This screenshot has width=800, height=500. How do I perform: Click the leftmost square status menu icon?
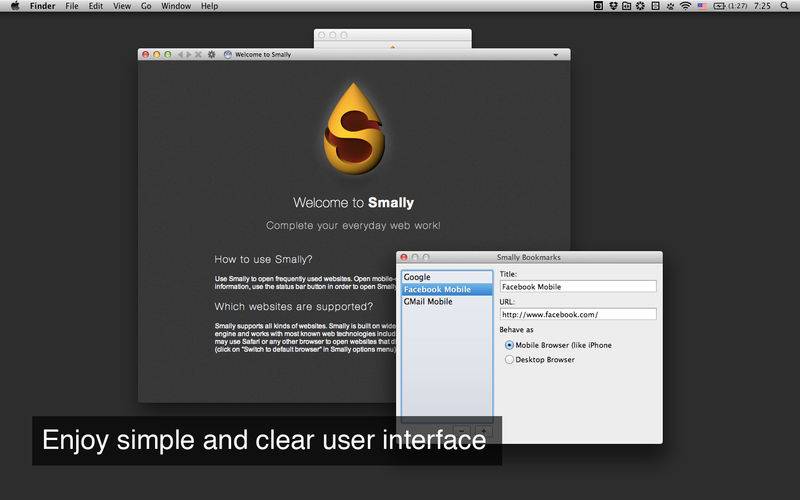598,6
